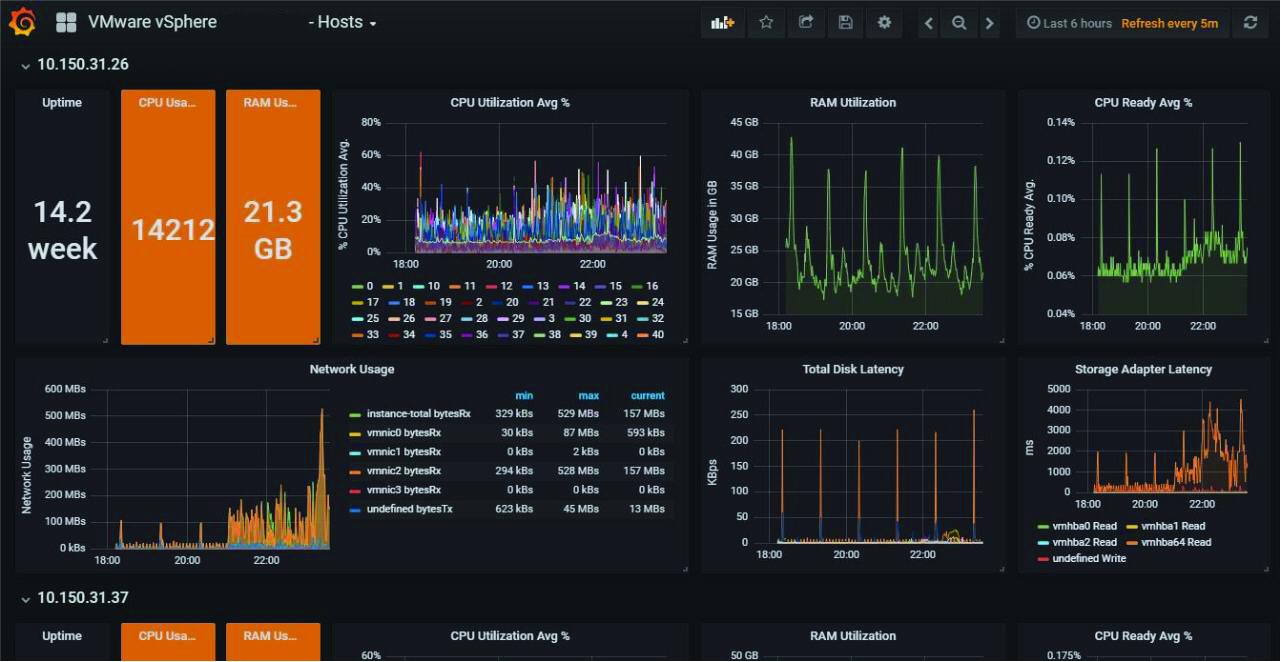
Task: Refresh the dashboard now
Action: (1250, 23)
